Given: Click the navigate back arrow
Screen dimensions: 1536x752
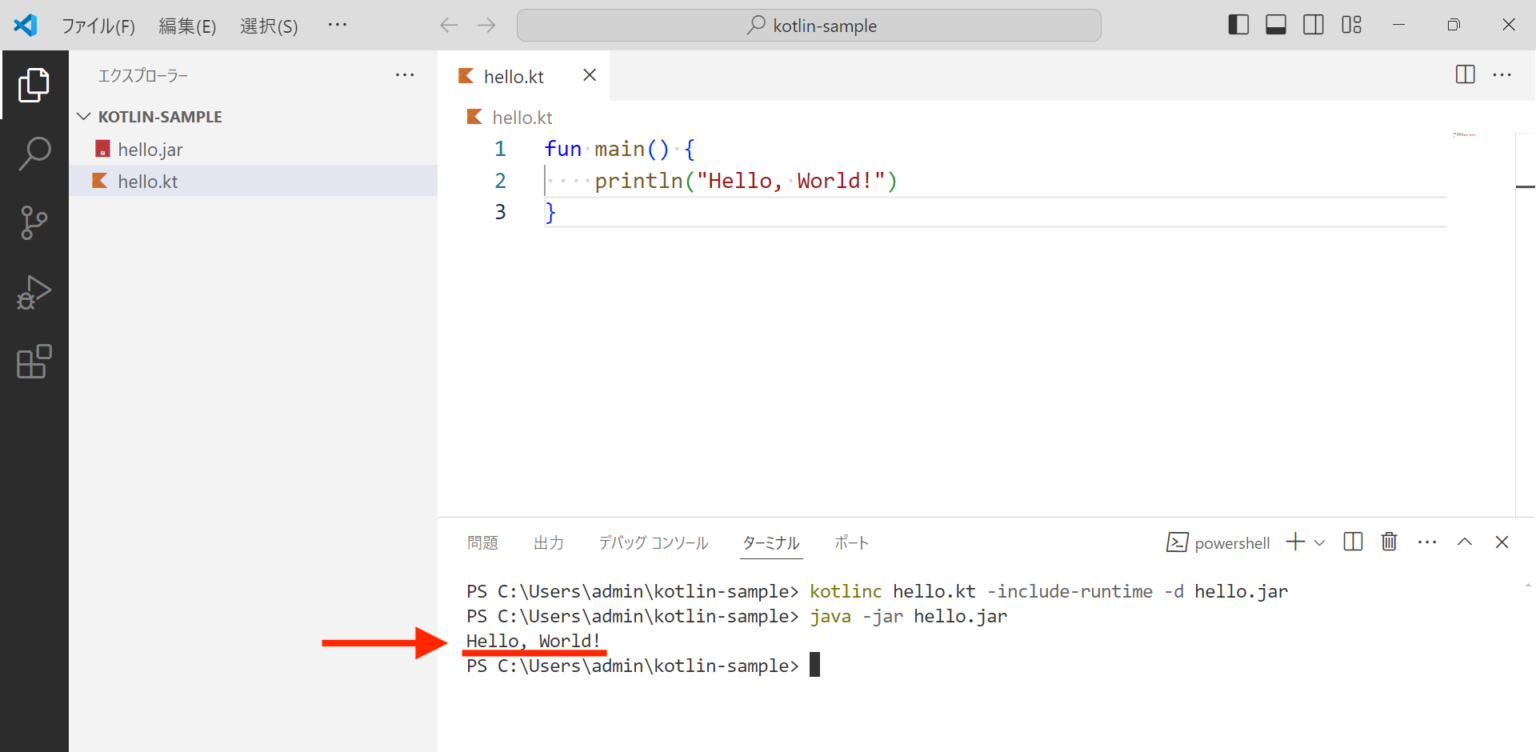Looking at the screenshot, I should coord(448,25).
